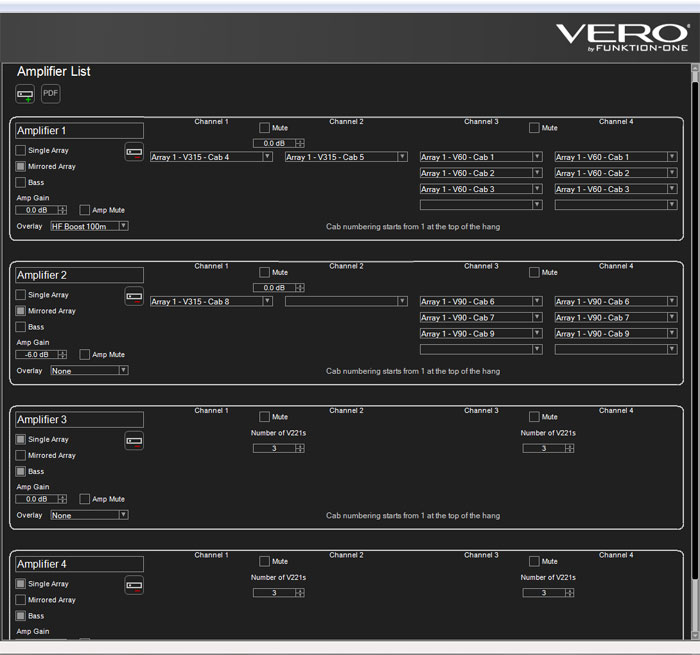This screenshot has width=700, height=655.
Task: Toggle Mirrored Array on Amplifier 1
Action: [21, 166]
